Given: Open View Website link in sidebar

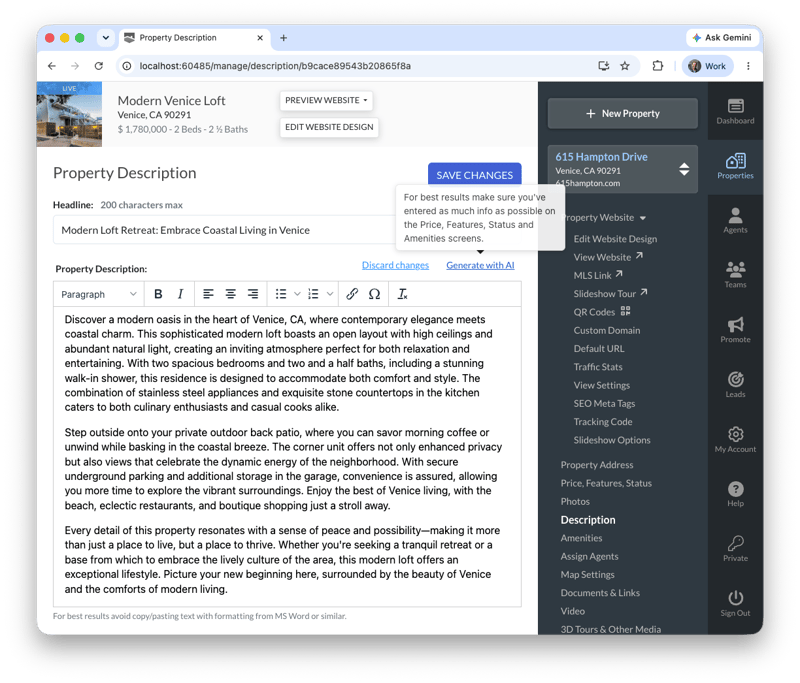Looking at the screenshot, I should pos(608,257).
